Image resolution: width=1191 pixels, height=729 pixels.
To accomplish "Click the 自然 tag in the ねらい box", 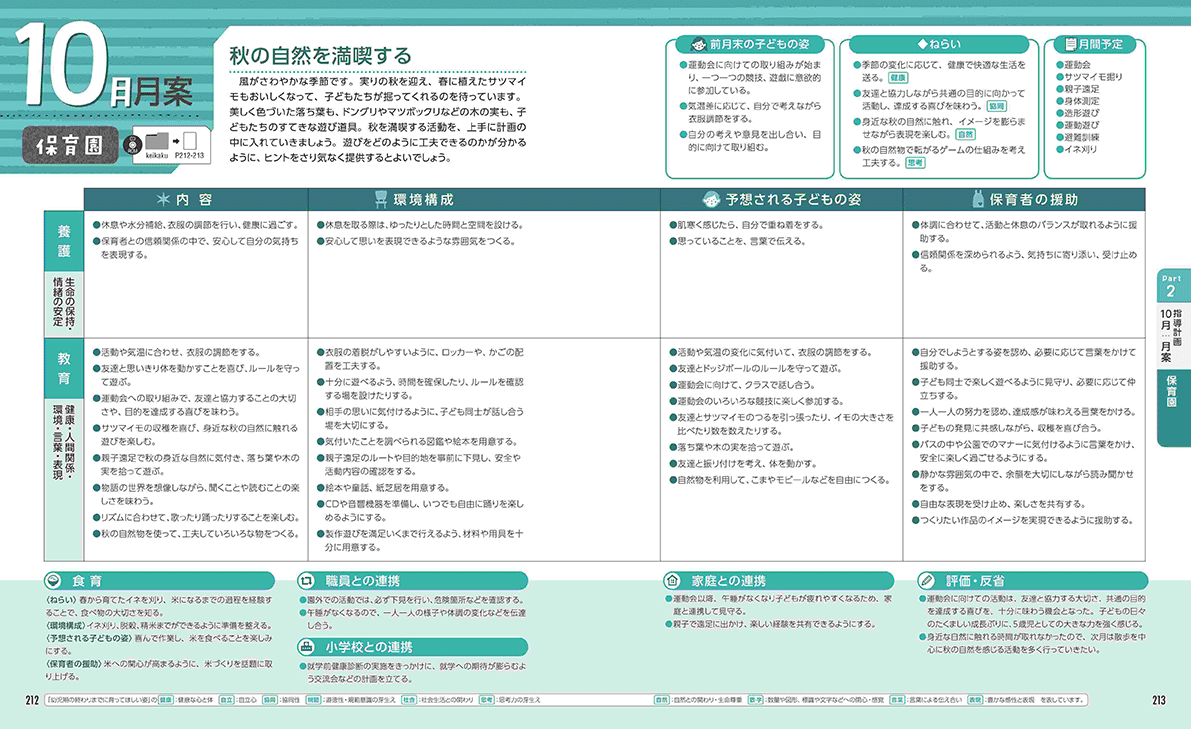I will [x=965, y=134].
